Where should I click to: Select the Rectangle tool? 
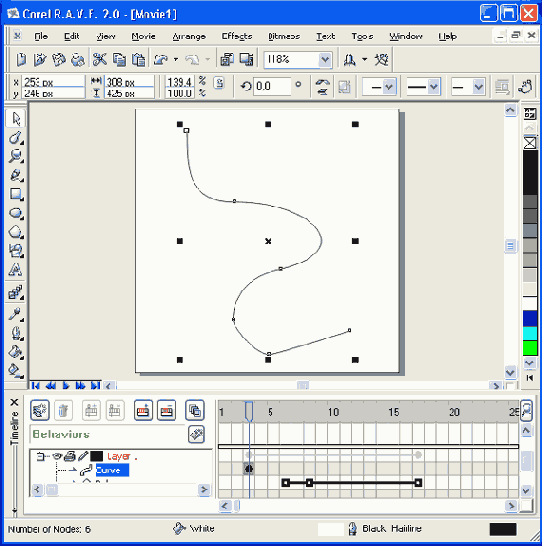click(x=16, y=194)
